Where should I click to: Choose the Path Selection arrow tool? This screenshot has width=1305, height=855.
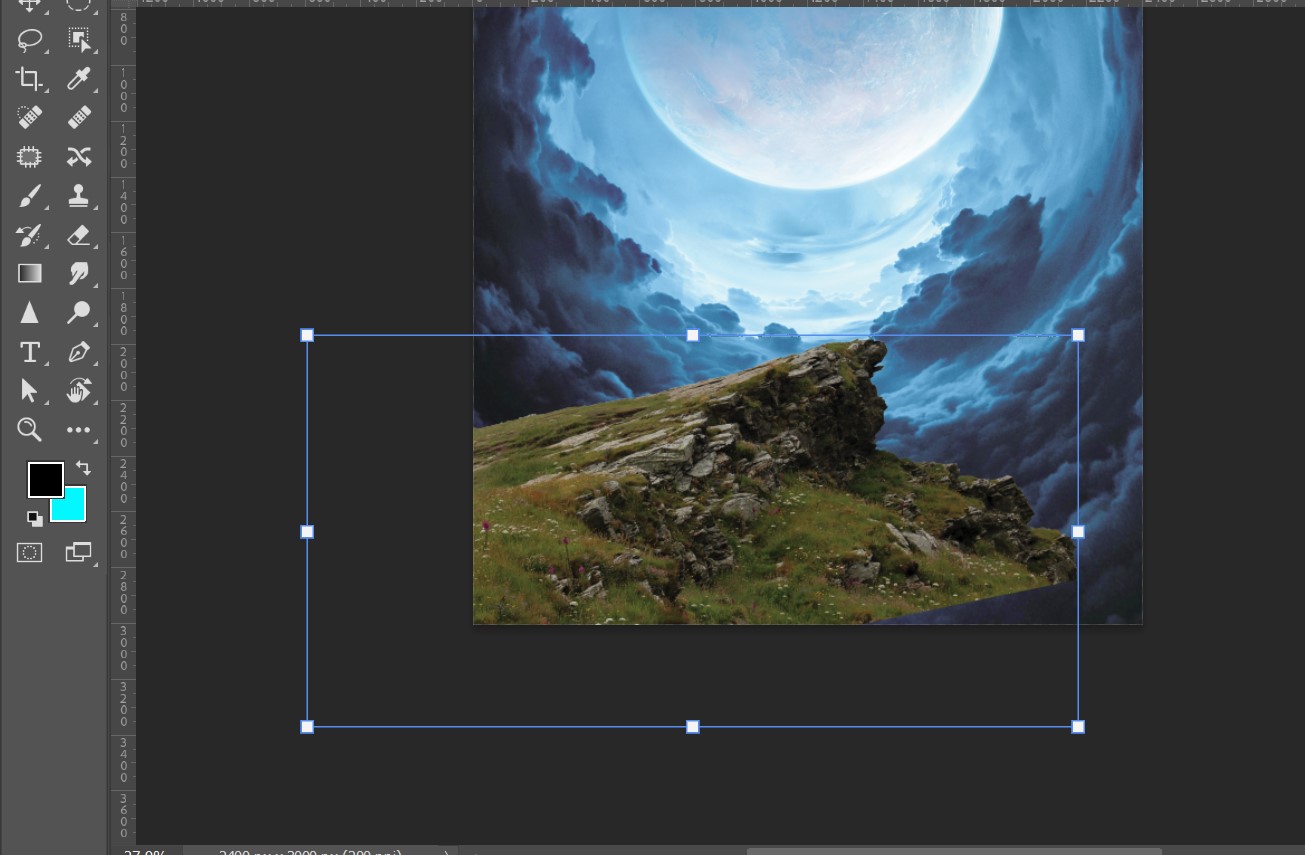30,391
